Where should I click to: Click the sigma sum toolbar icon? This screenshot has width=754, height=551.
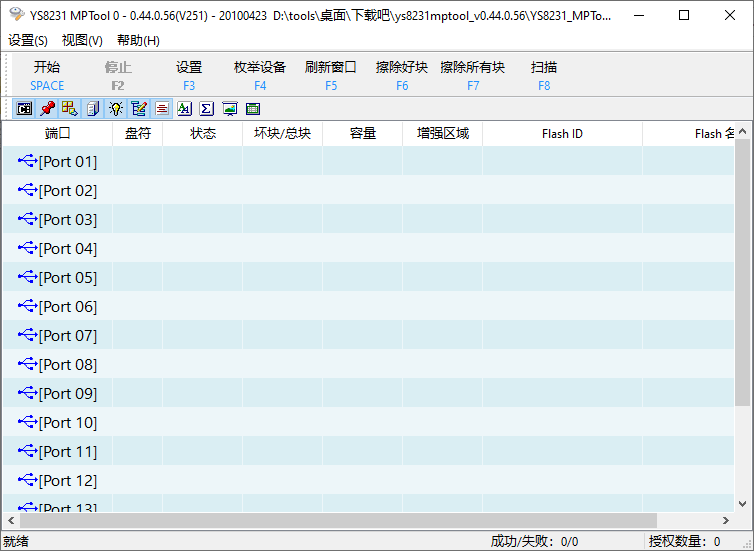pos(207,109)
